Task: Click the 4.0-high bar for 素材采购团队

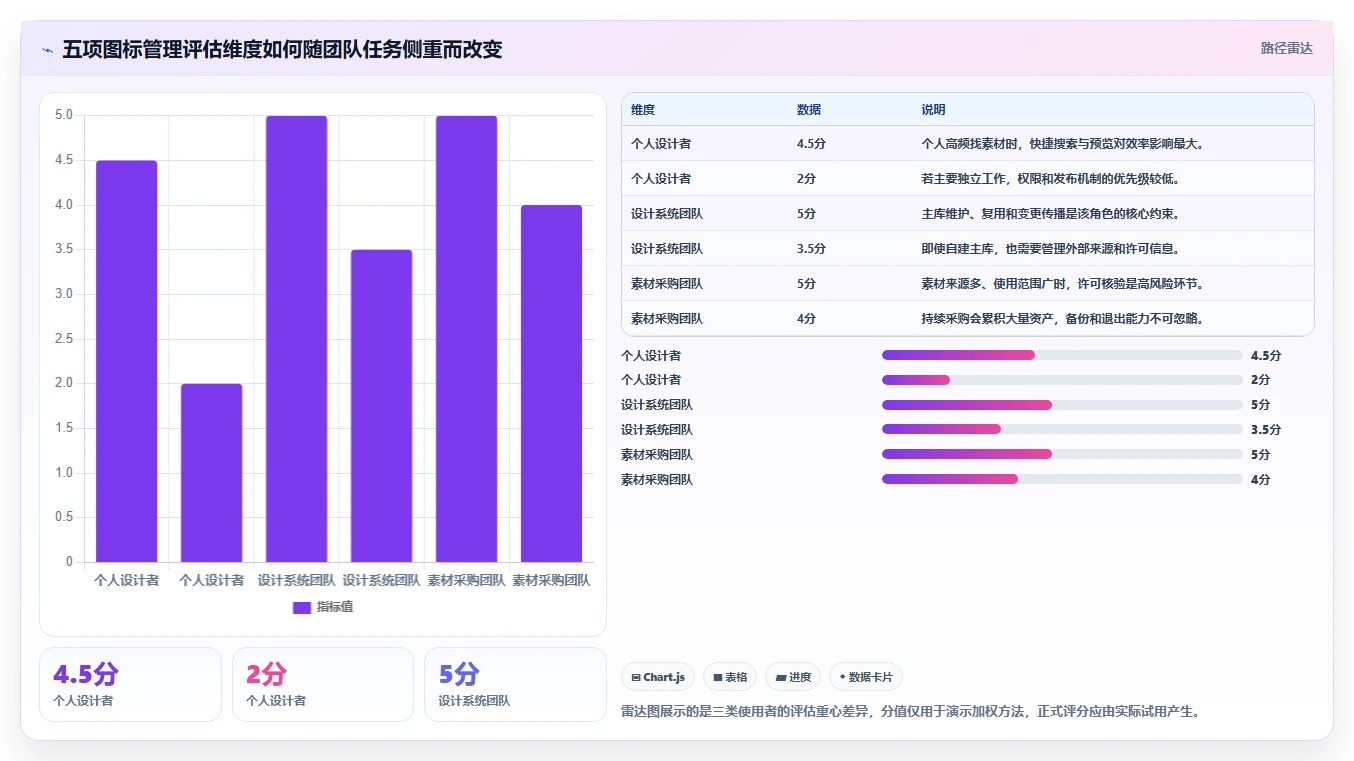Action: pyautogui.click(x=551, y=383)
